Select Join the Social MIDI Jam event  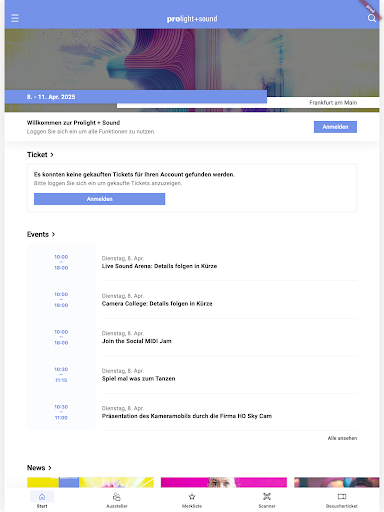(192, 337)
